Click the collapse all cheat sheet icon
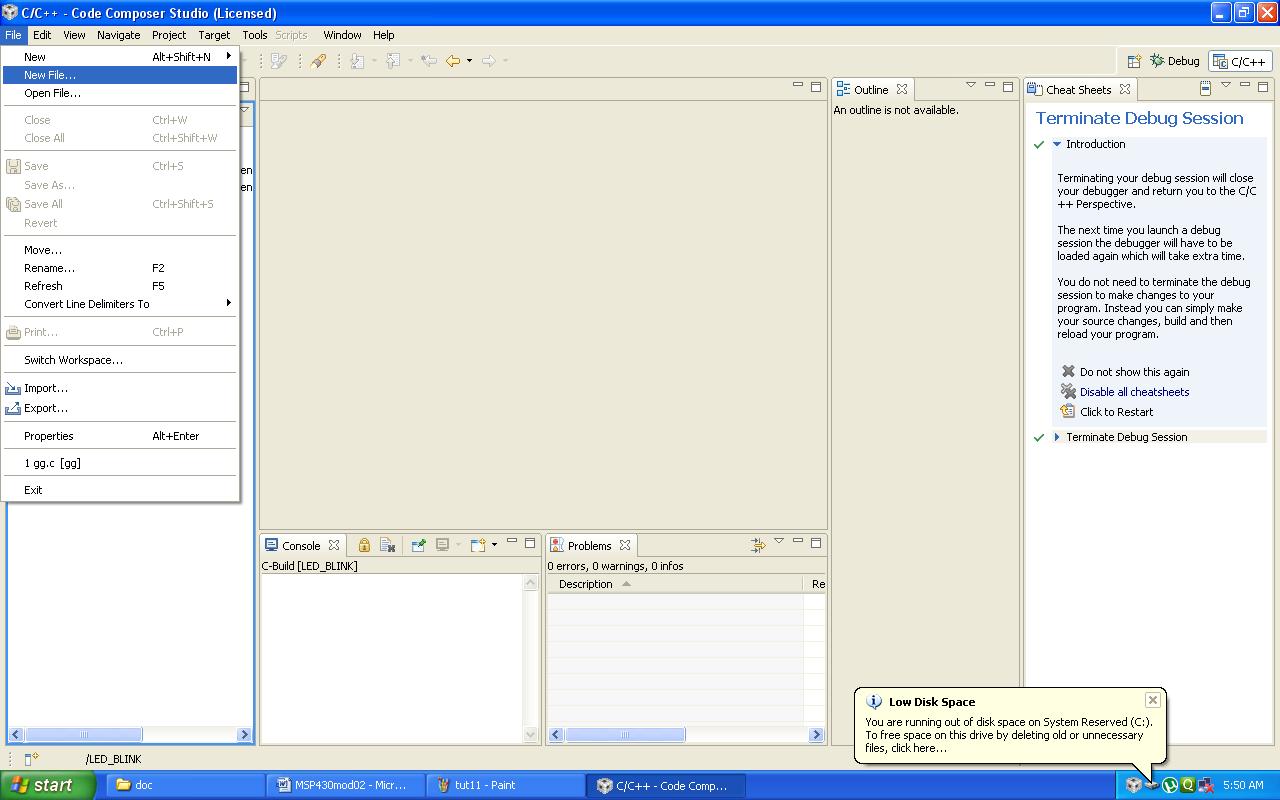This screenshot has height=800, width=1280. [x=1205, y=88]
